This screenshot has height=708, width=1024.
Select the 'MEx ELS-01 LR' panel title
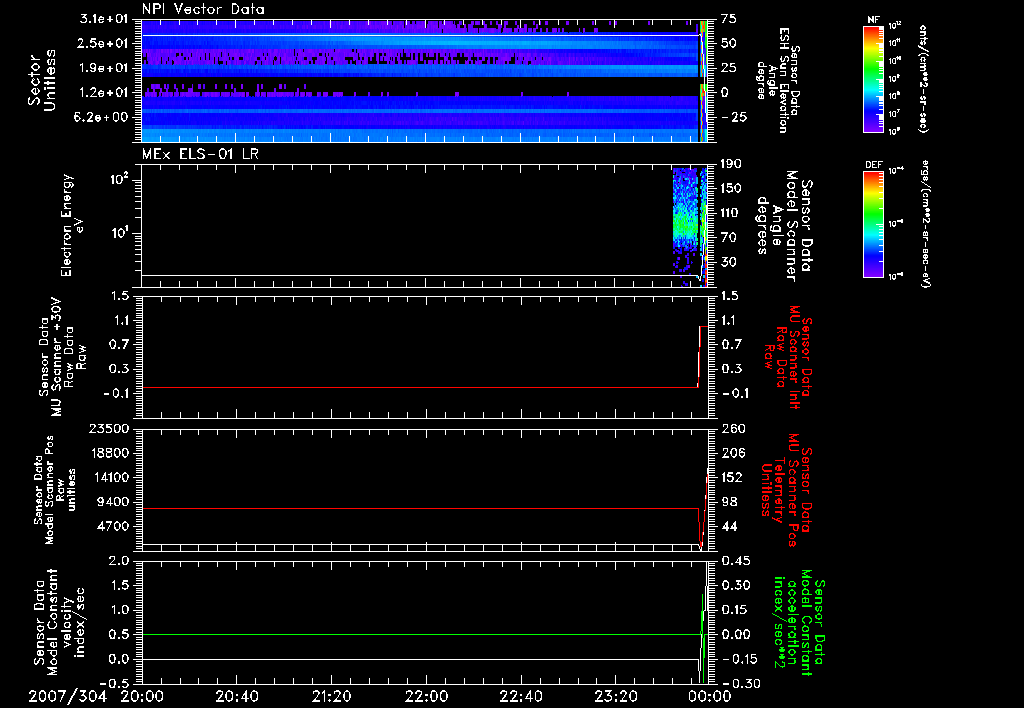(x=200, y=154)
